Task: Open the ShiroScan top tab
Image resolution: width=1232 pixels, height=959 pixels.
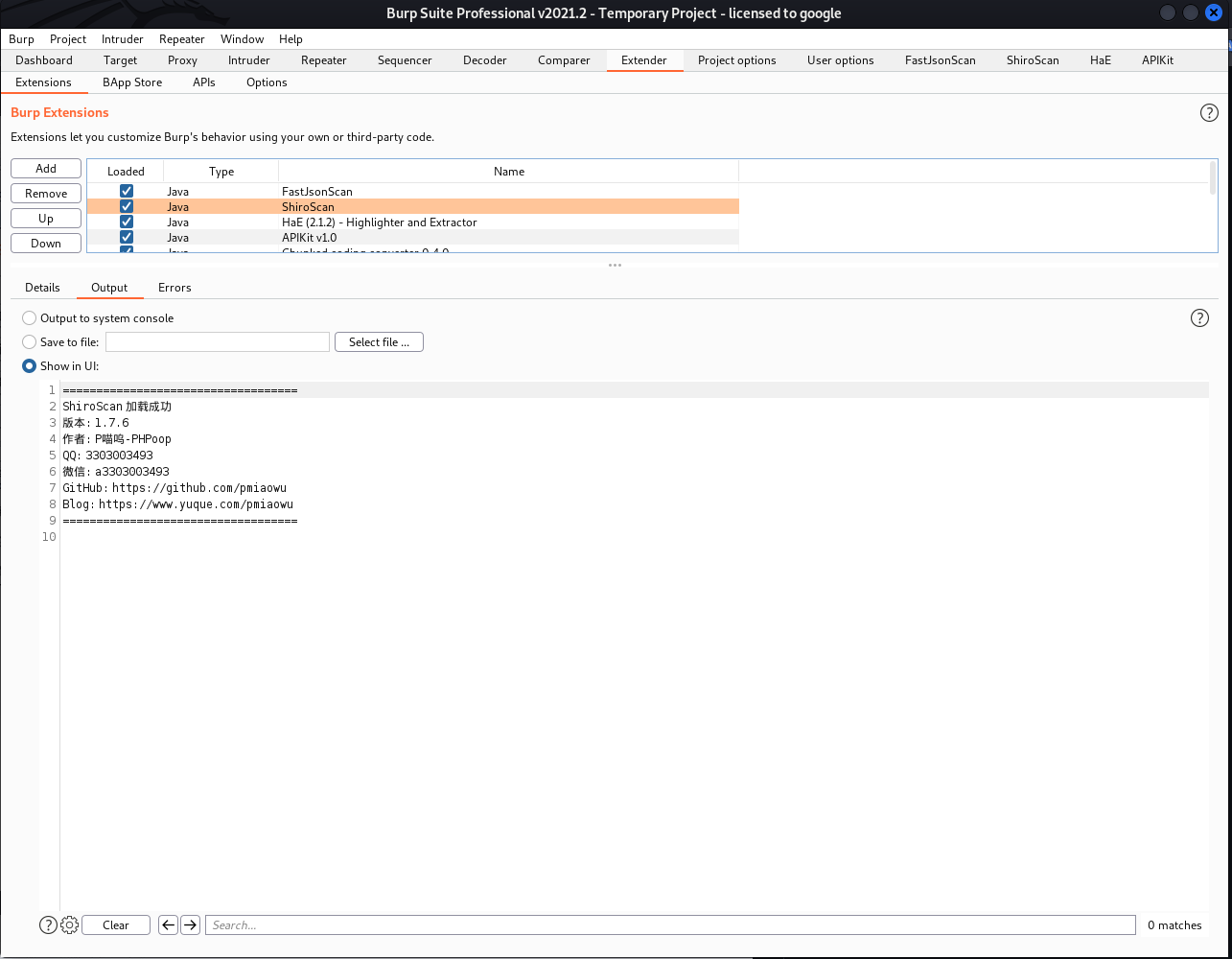Action: (x=1033, y=59)
